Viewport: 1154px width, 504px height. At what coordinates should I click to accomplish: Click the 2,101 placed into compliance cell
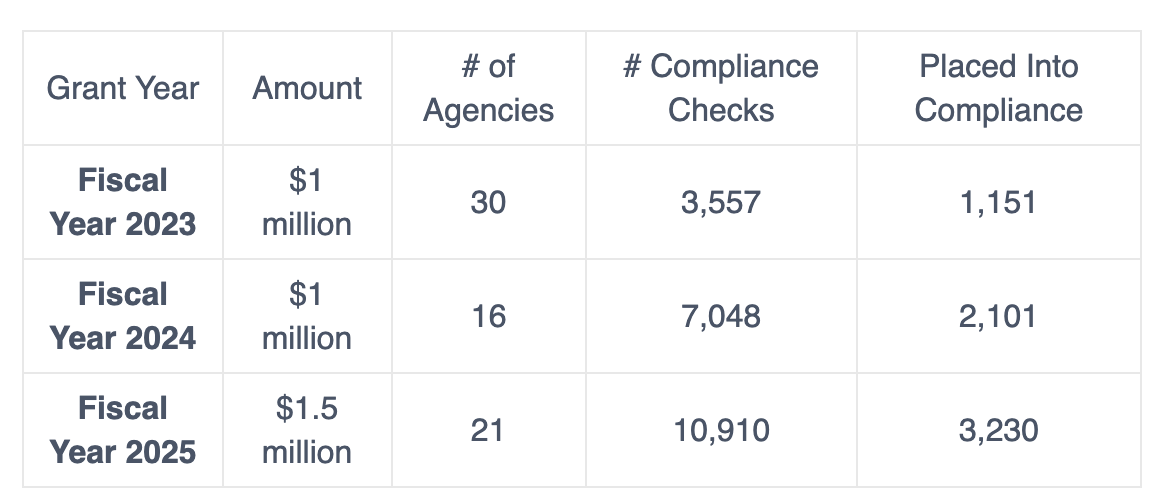tap(998, 317)
